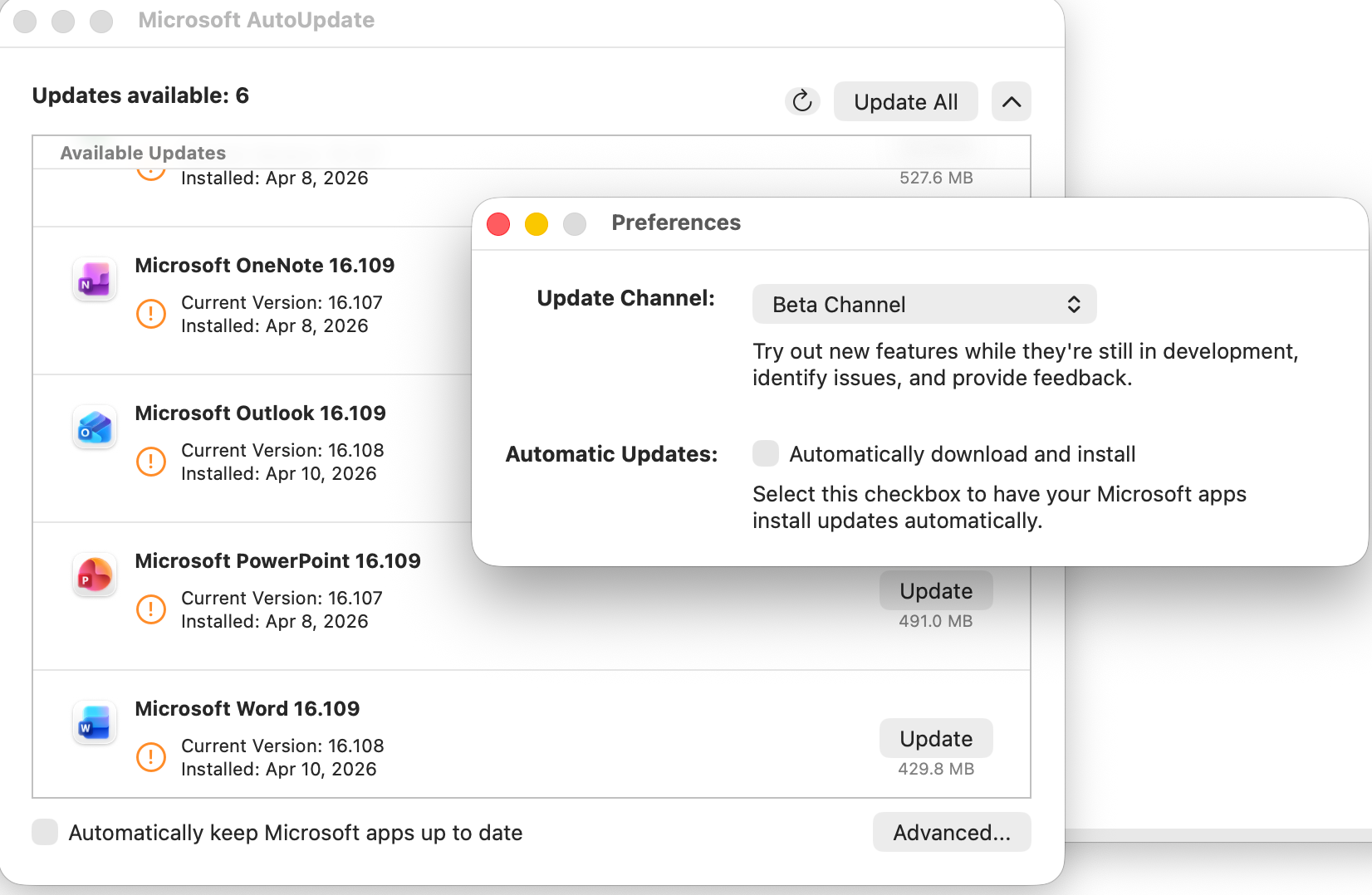
Task: Click PowerPoint's Current Version: 16.107 text
Action: coord(282,598)
